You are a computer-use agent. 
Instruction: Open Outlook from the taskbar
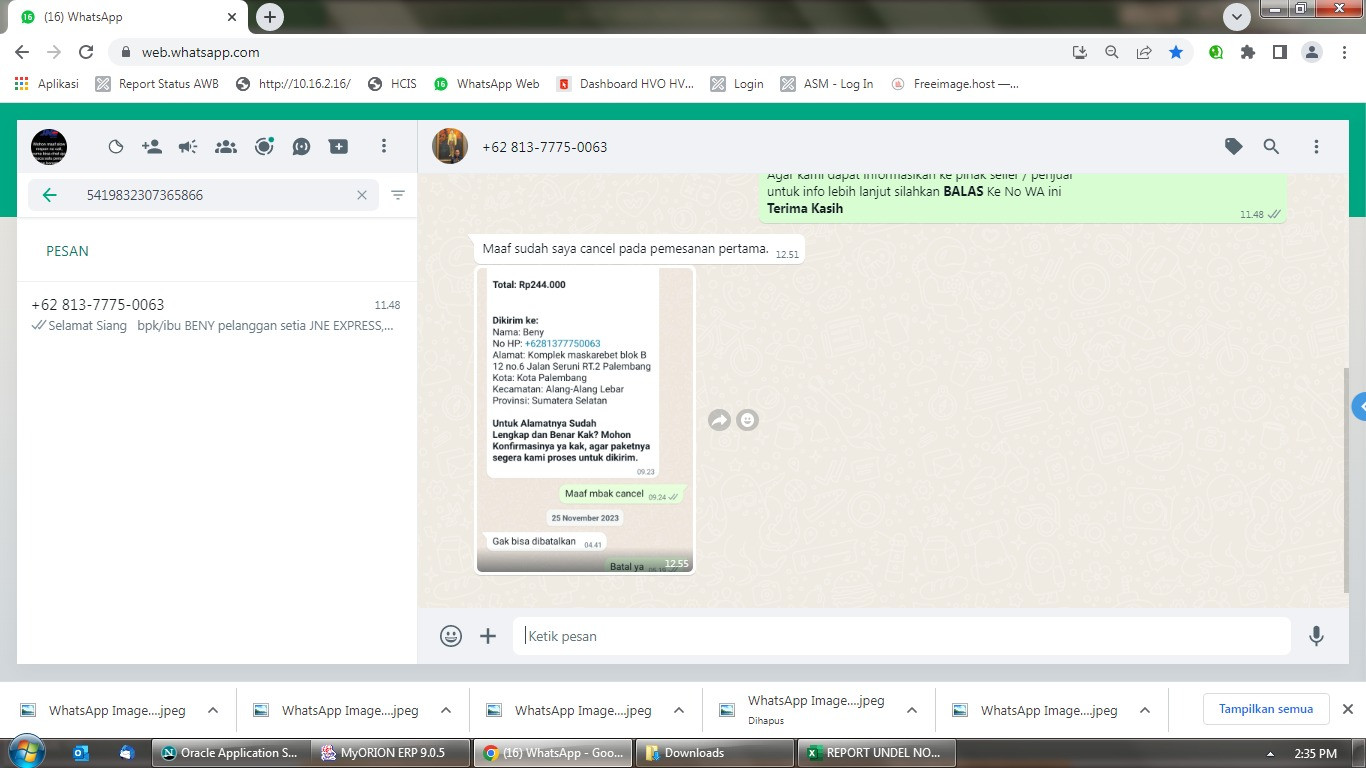[x=82, y=752]
